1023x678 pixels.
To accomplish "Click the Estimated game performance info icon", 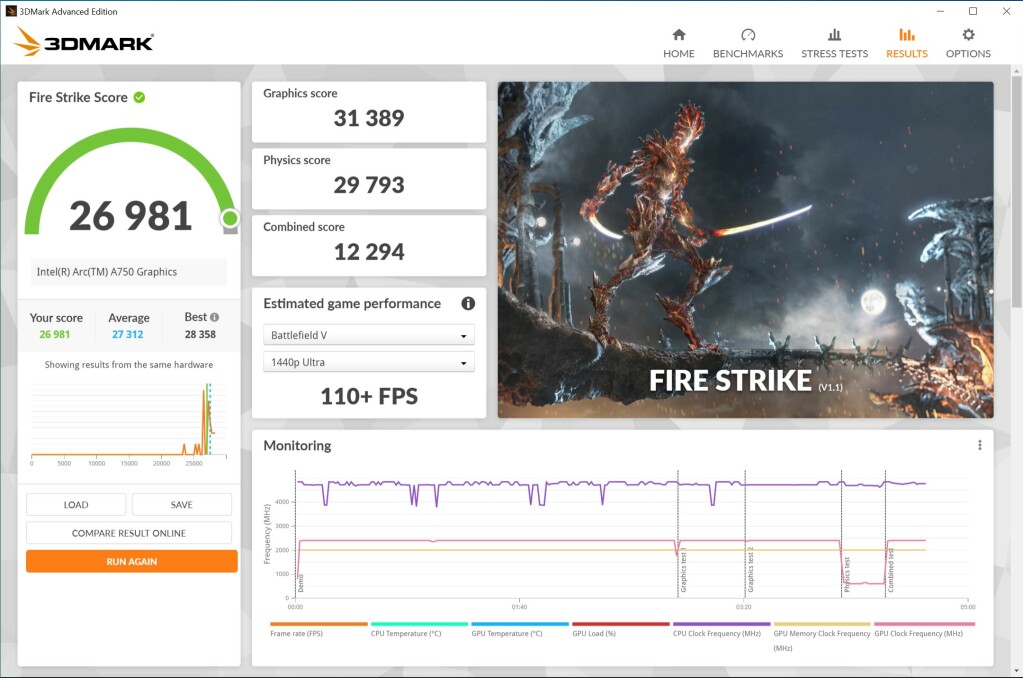I will click(x=468, y=303).
